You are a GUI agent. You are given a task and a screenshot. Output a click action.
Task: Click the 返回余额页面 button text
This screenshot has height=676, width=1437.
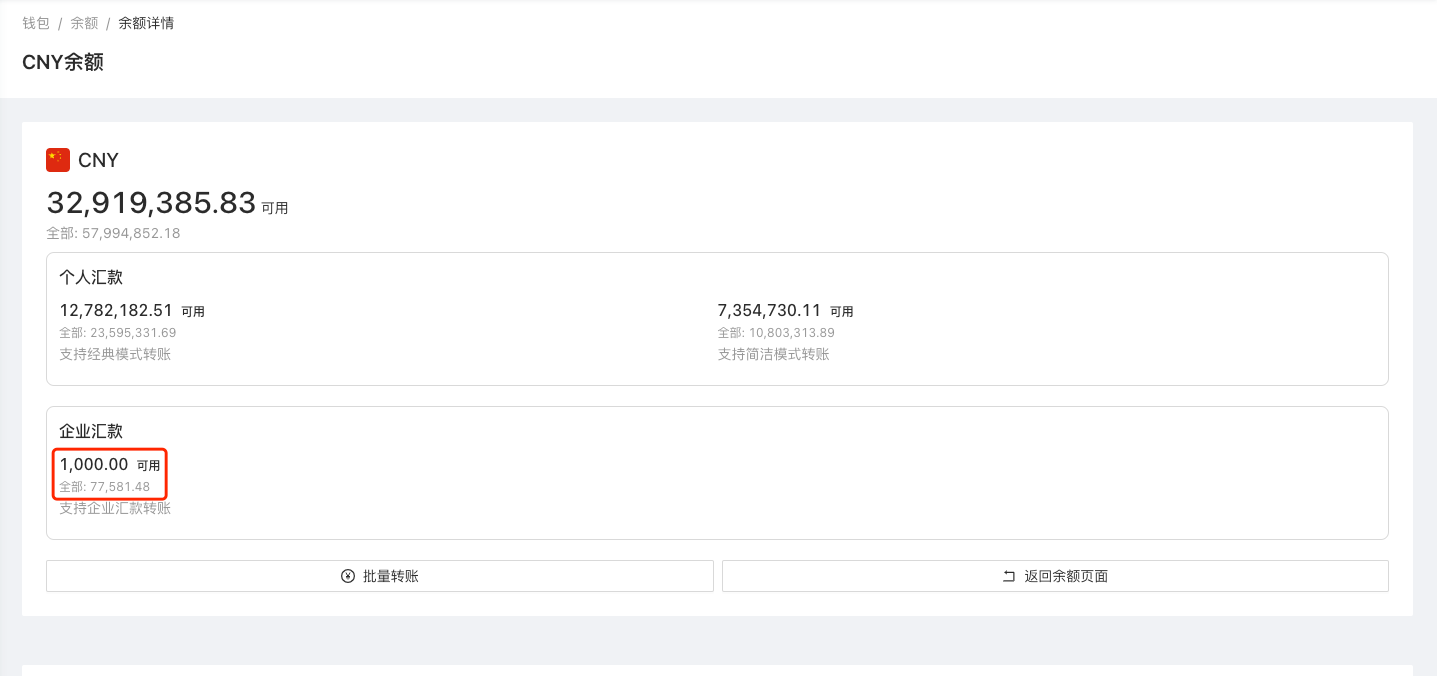pos(1066,576)
